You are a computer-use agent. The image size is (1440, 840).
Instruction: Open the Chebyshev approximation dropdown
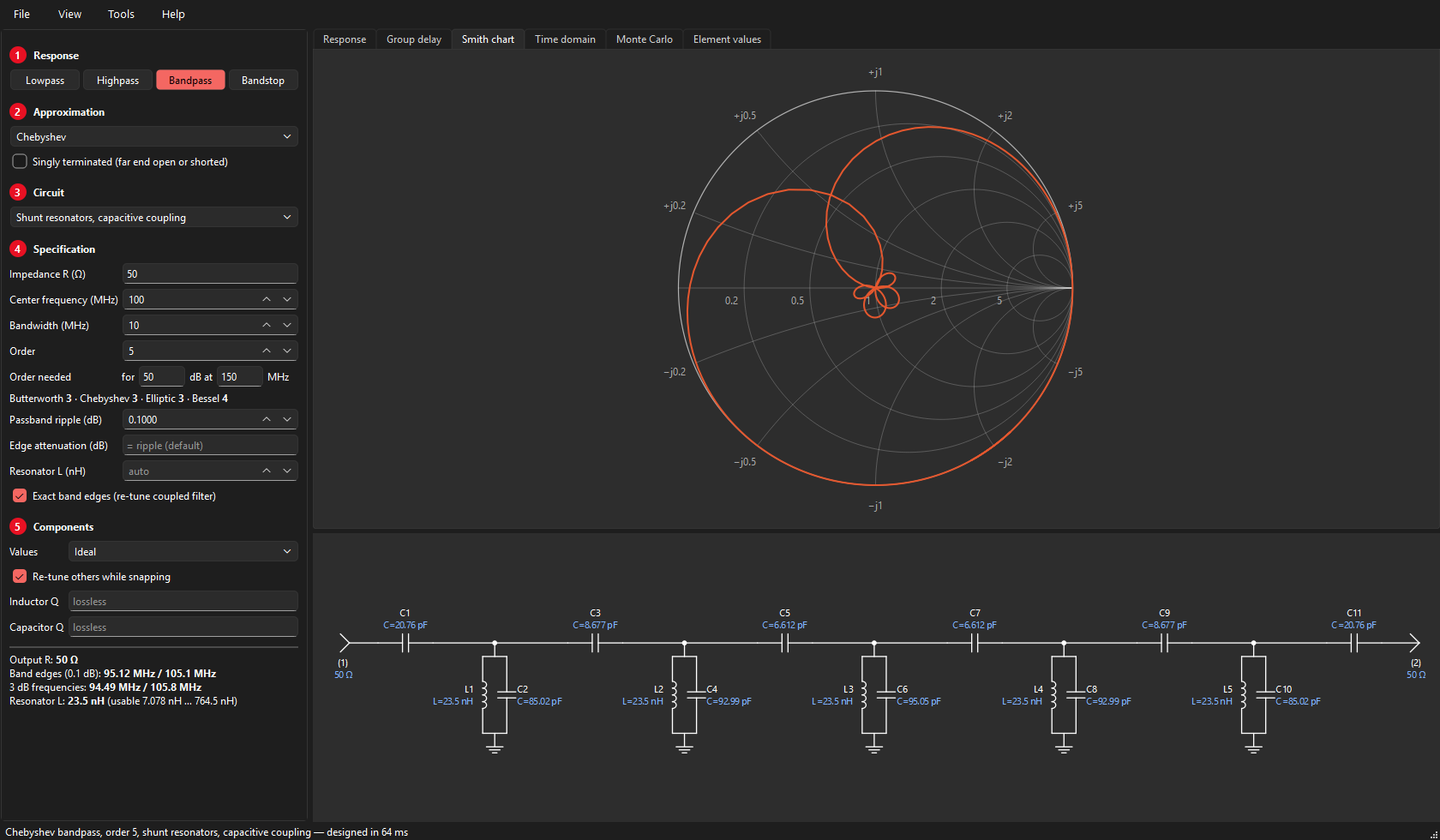pos(154,136)
